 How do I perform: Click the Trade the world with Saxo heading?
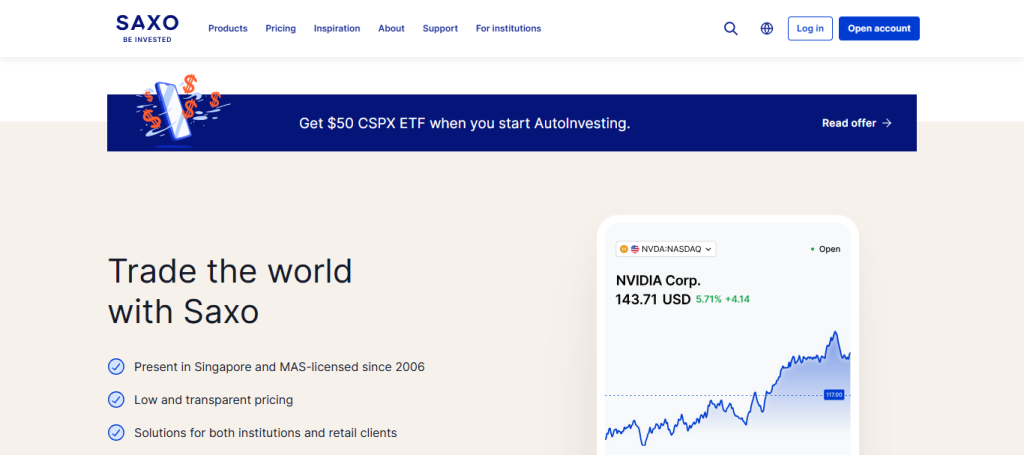230,291
